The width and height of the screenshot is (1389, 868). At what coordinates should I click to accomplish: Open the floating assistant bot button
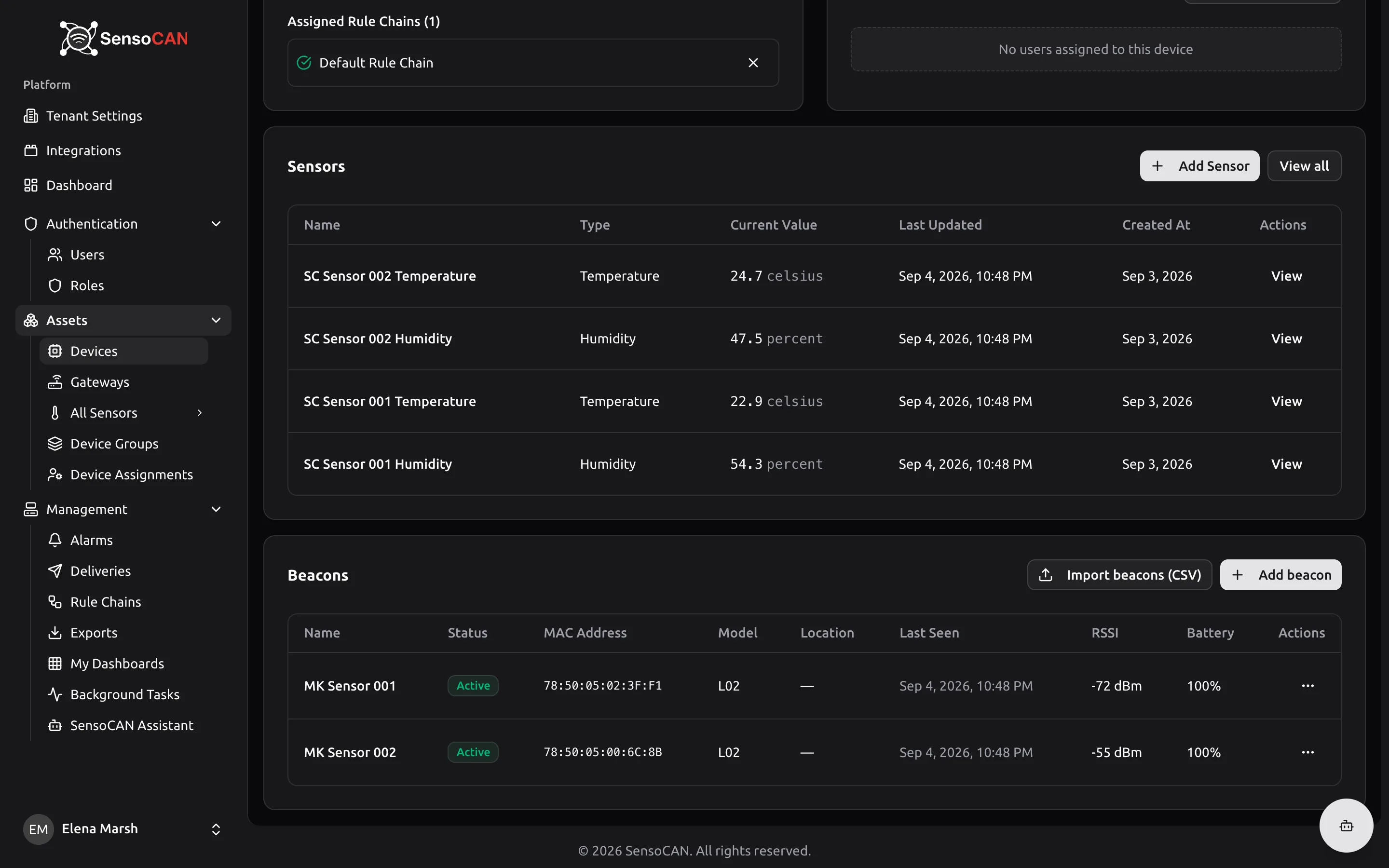pos(1346,826)
